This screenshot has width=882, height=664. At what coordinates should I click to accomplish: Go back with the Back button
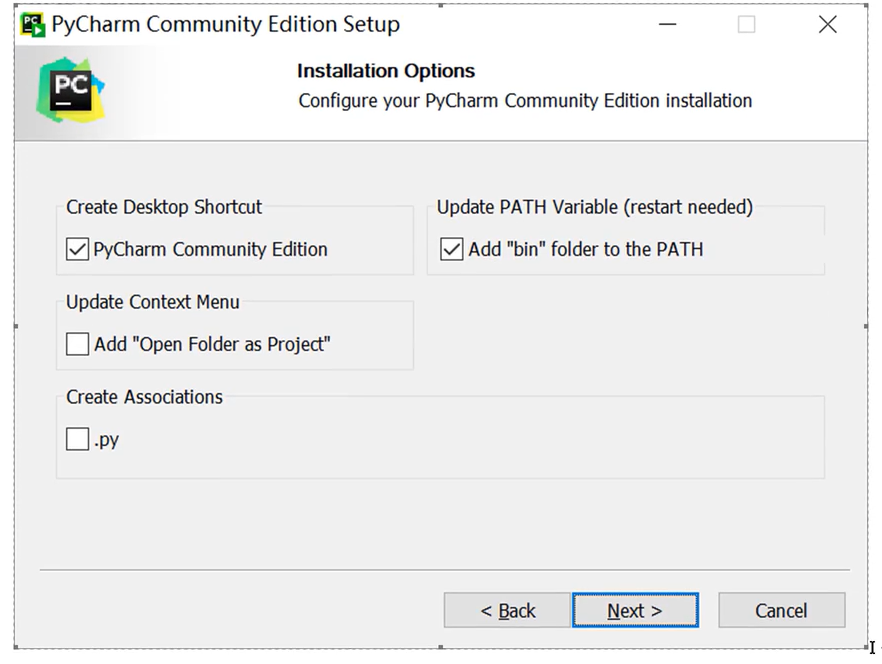(x=507, y=610)
